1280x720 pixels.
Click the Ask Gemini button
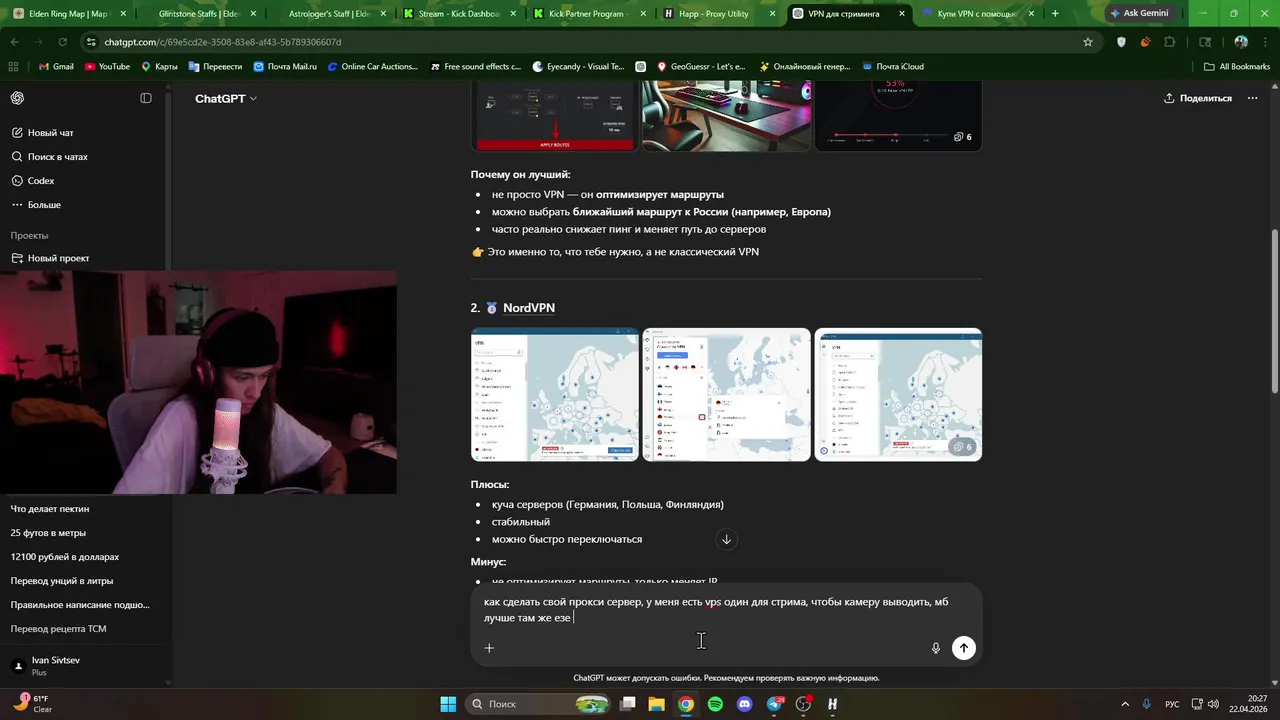[1139, 14]
